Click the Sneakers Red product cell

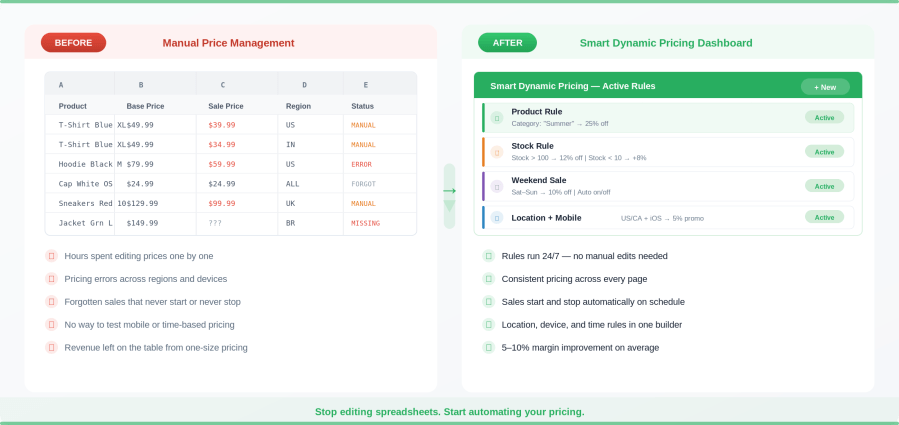pos(86,204)
